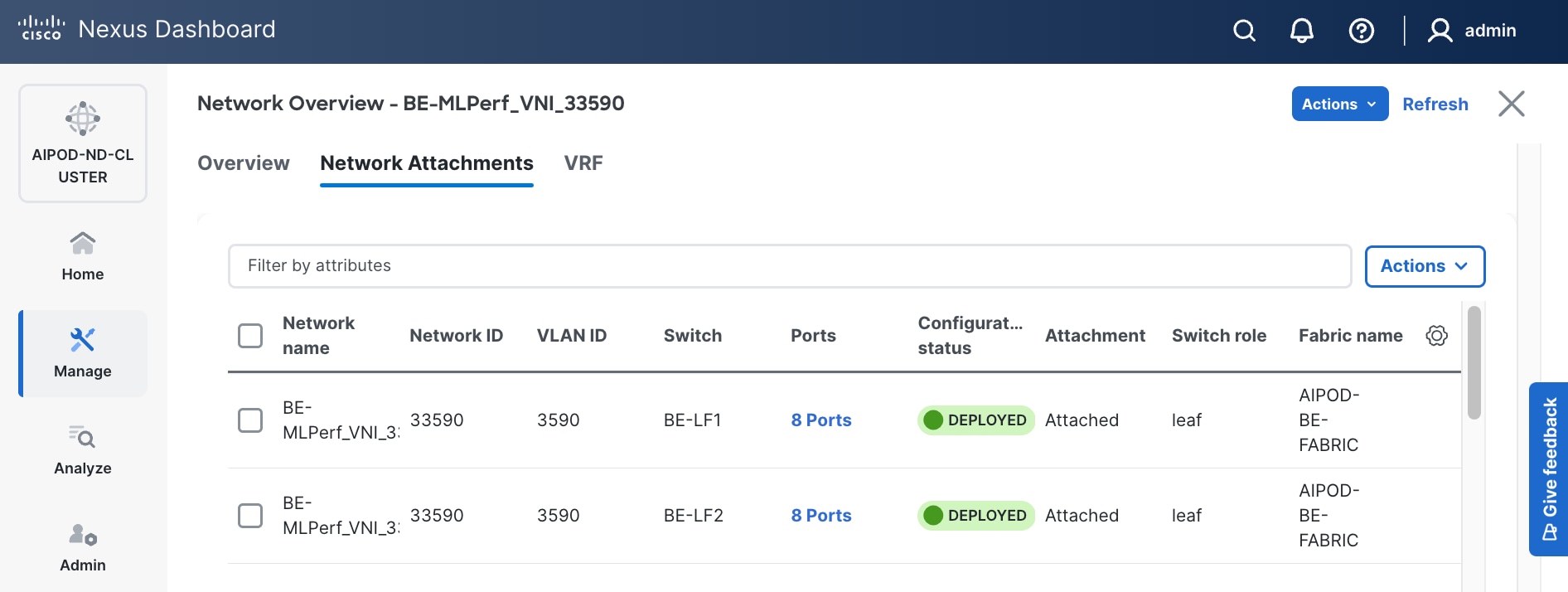Open table column settings gear
Viewport: 1568px width, 592px height.
(x=1436, y=335)
